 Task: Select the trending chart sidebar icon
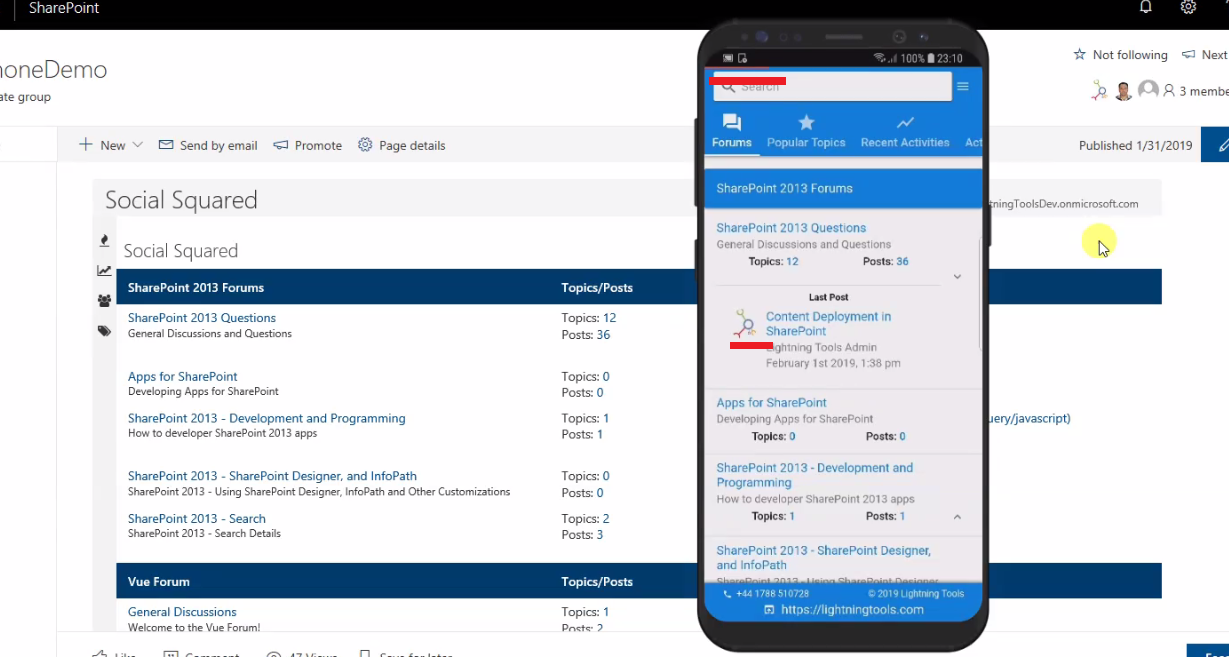[104, 270]
